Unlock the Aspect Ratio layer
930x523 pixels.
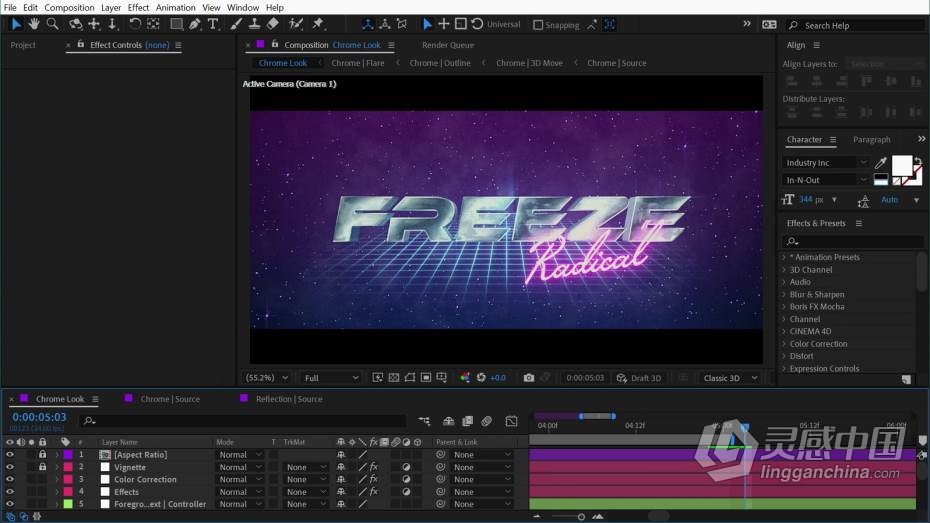(42, 454)
